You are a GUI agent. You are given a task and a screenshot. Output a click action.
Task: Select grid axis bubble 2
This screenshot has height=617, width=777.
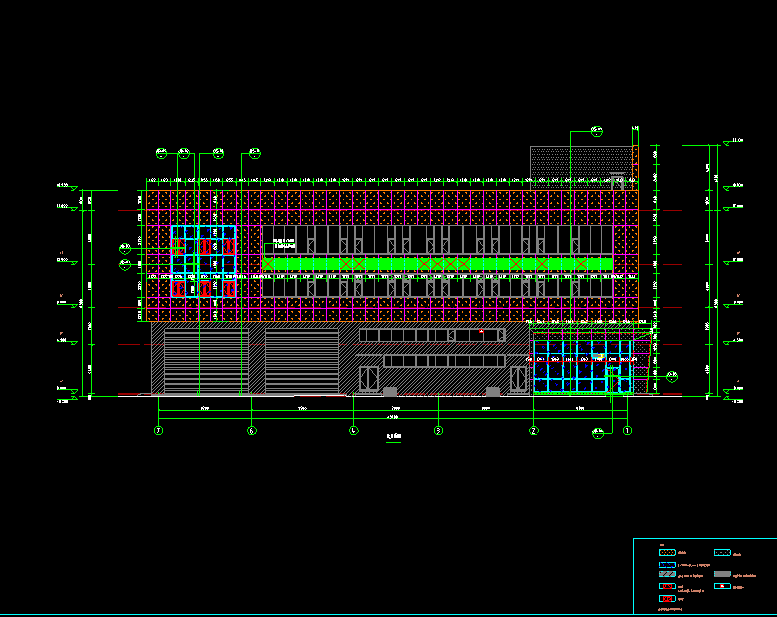(534, 431)
